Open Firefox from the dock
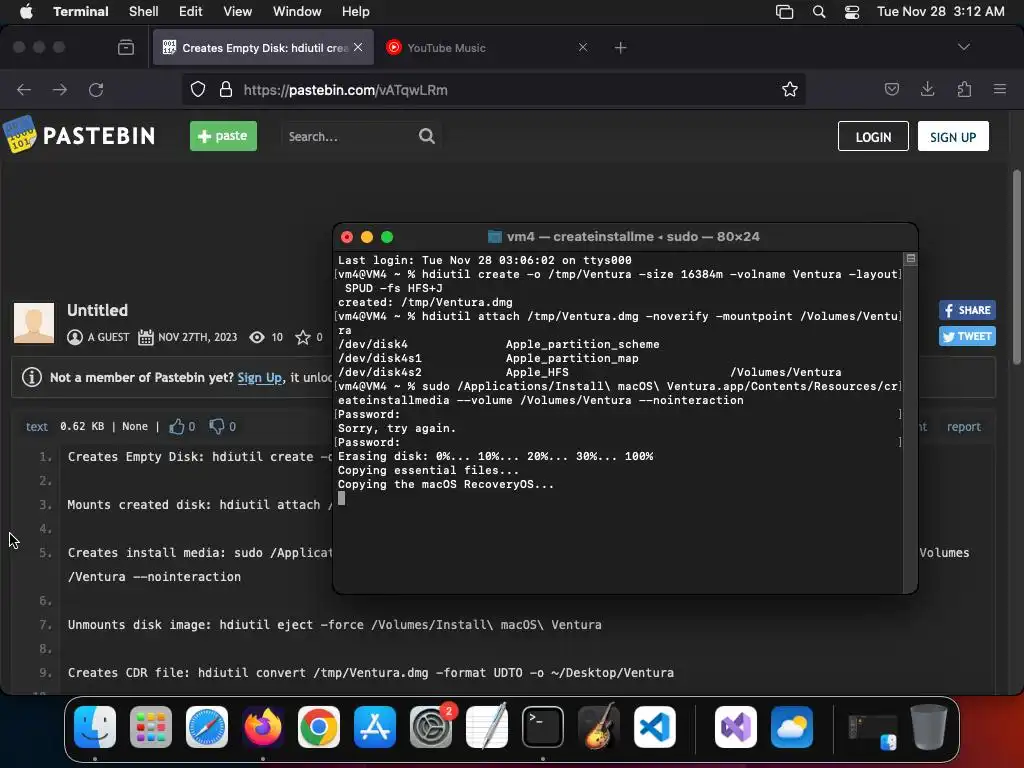1024x768 pixels. coord(263,727)
